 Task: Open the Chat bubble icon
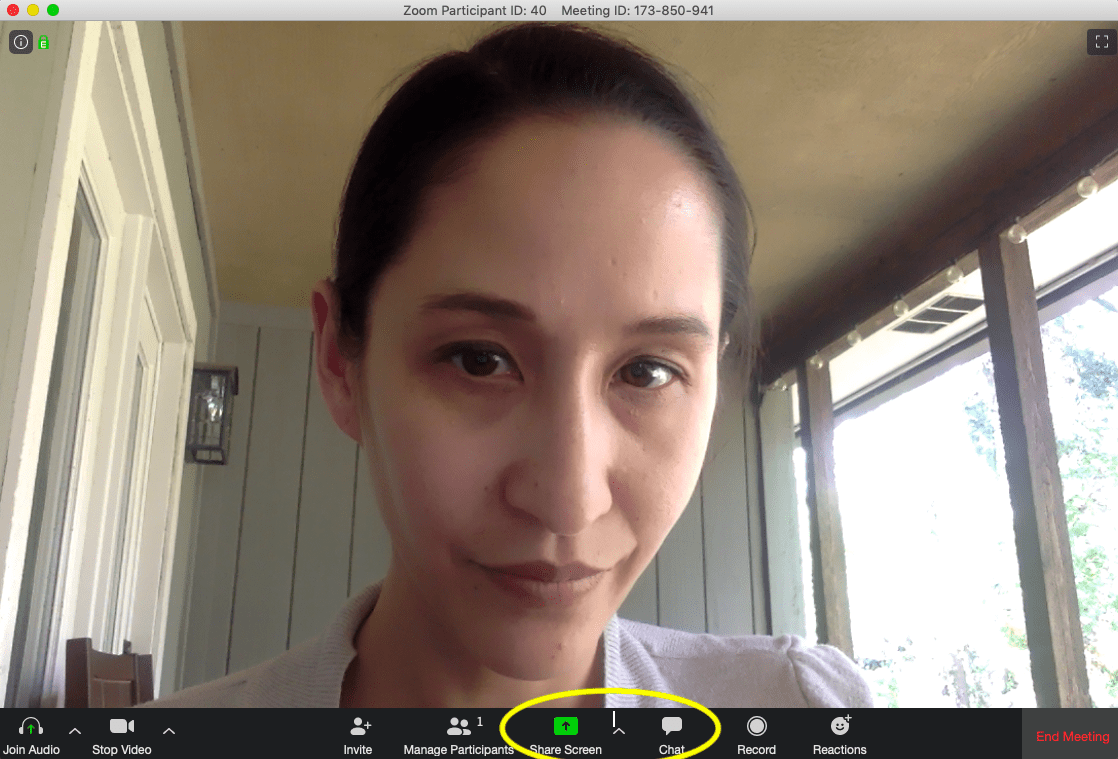[x=671, y=726]
